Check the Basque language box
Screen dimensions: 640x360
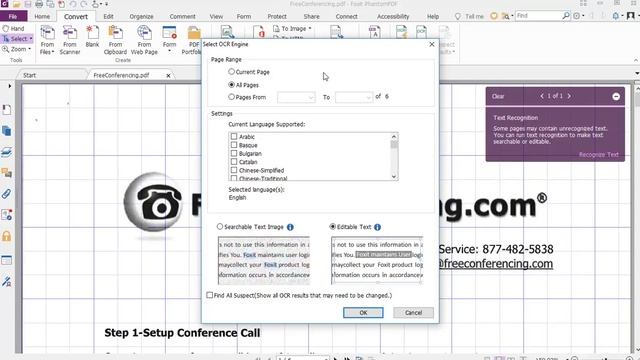[234, 145]
